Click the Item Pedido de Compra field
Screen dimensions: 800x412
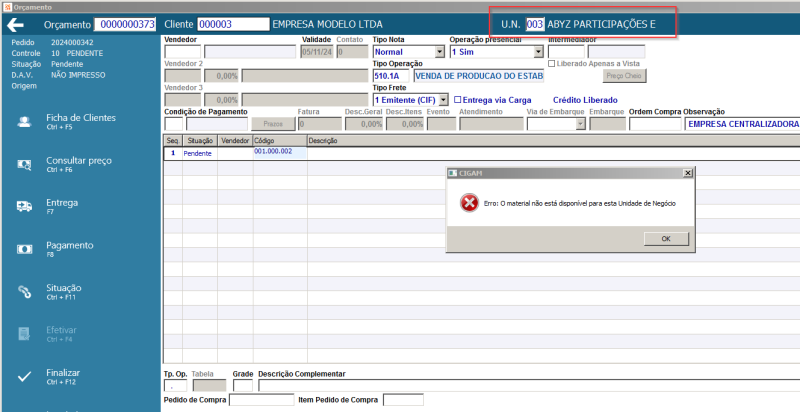[x=403, y=400]
